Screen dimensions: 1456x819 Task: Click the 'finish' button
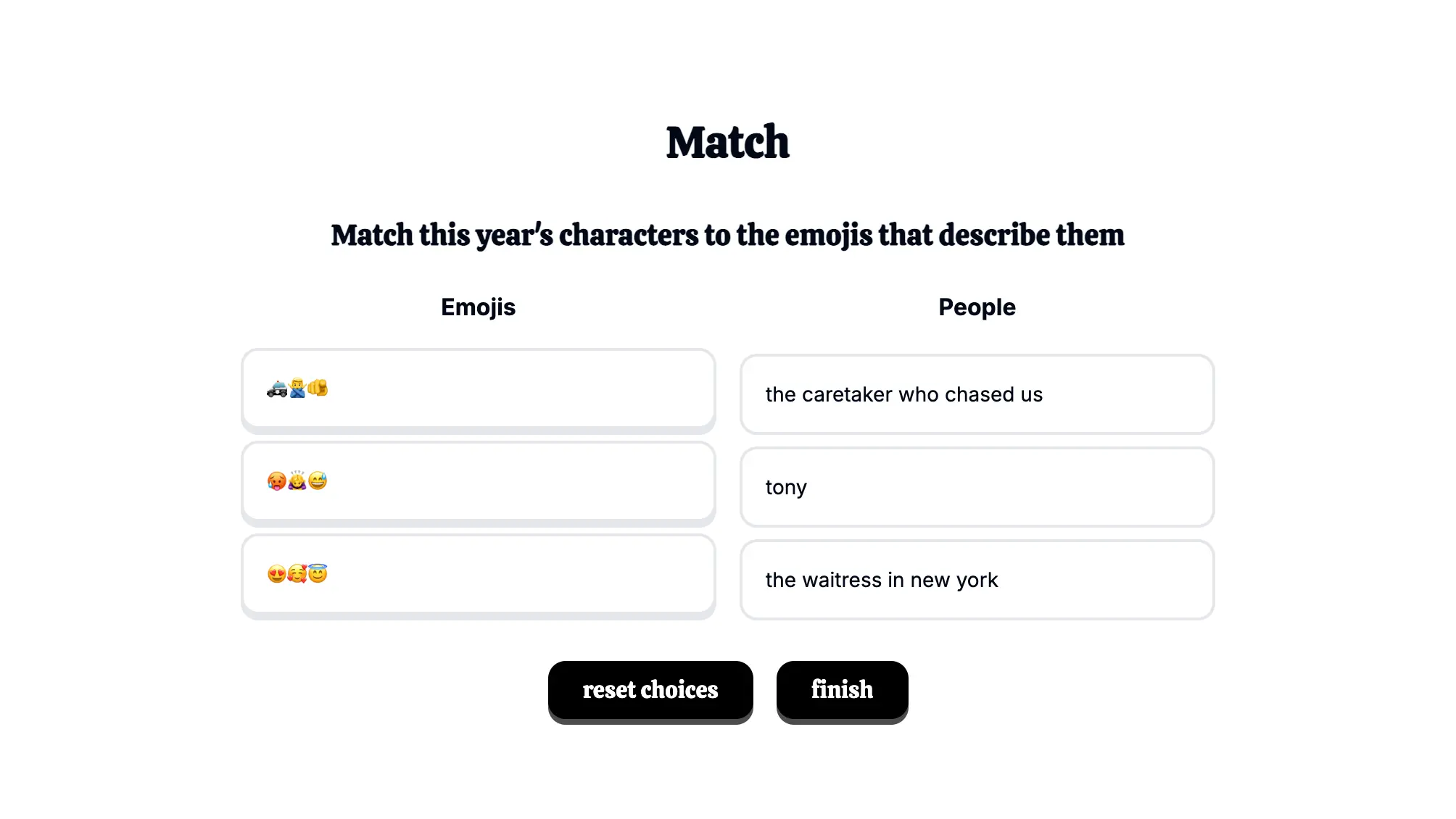842,690
